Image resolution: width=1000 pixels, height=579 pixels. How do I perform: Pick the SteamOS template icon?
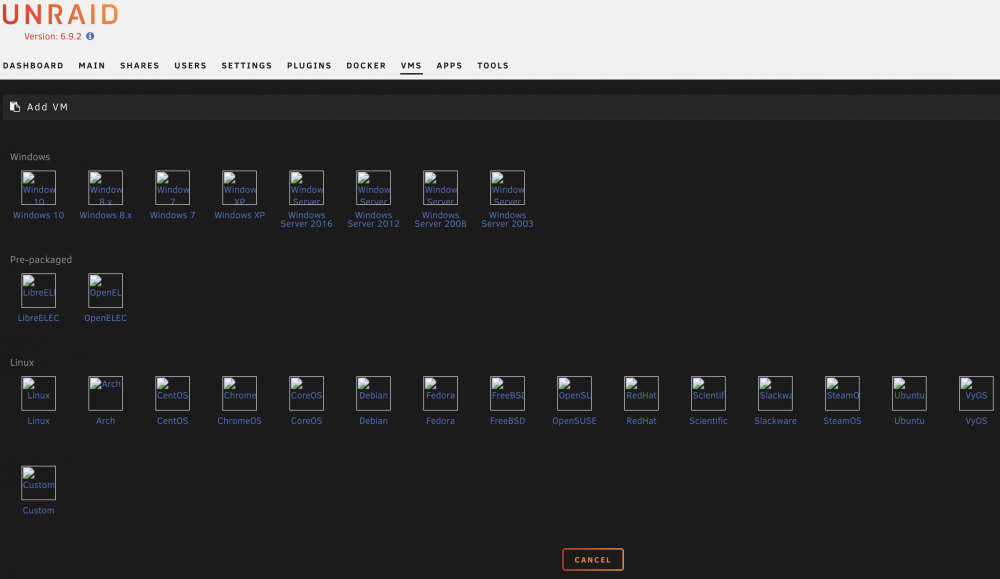(x=842, y=393)
